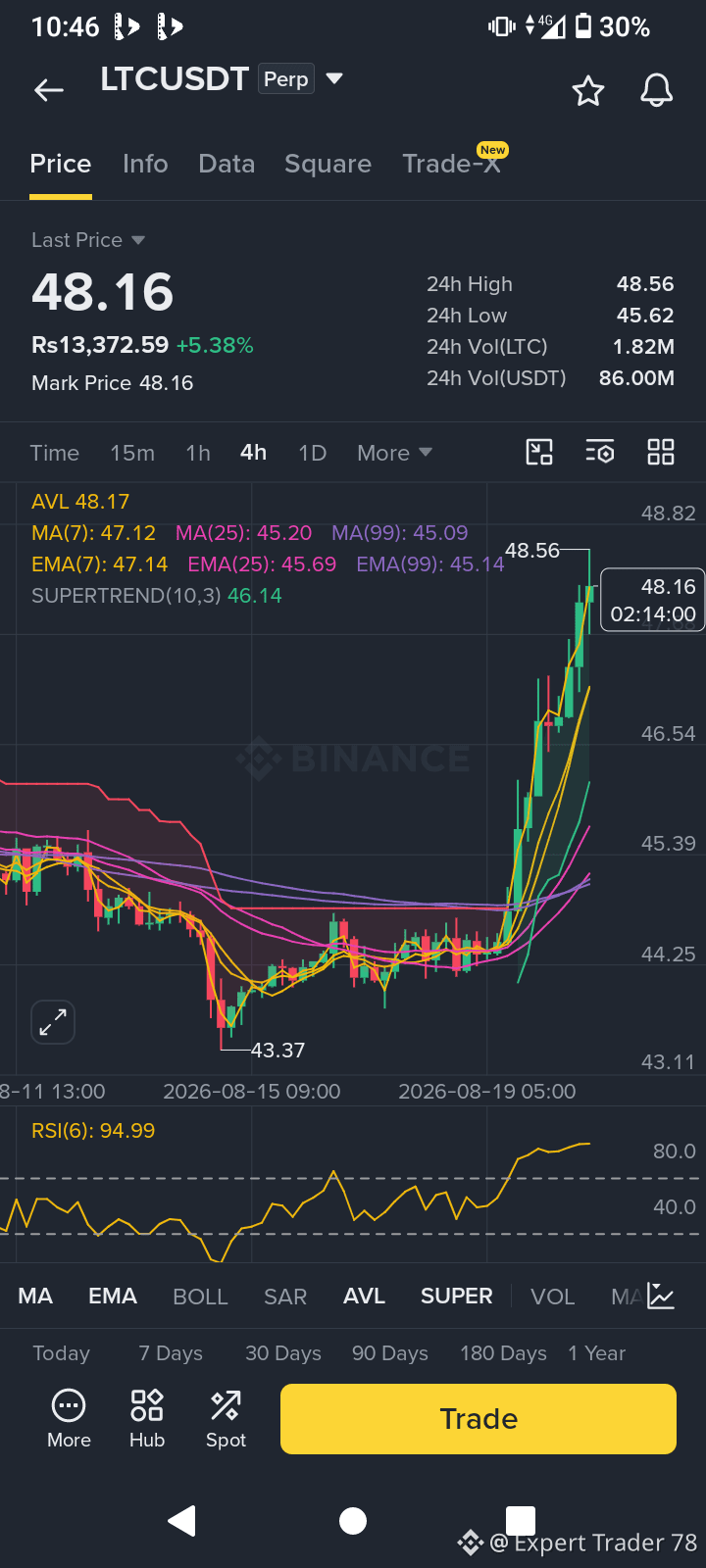Select the 4h interval
The height and width of the screenshot is (1568, 706).
pos(254,453)
